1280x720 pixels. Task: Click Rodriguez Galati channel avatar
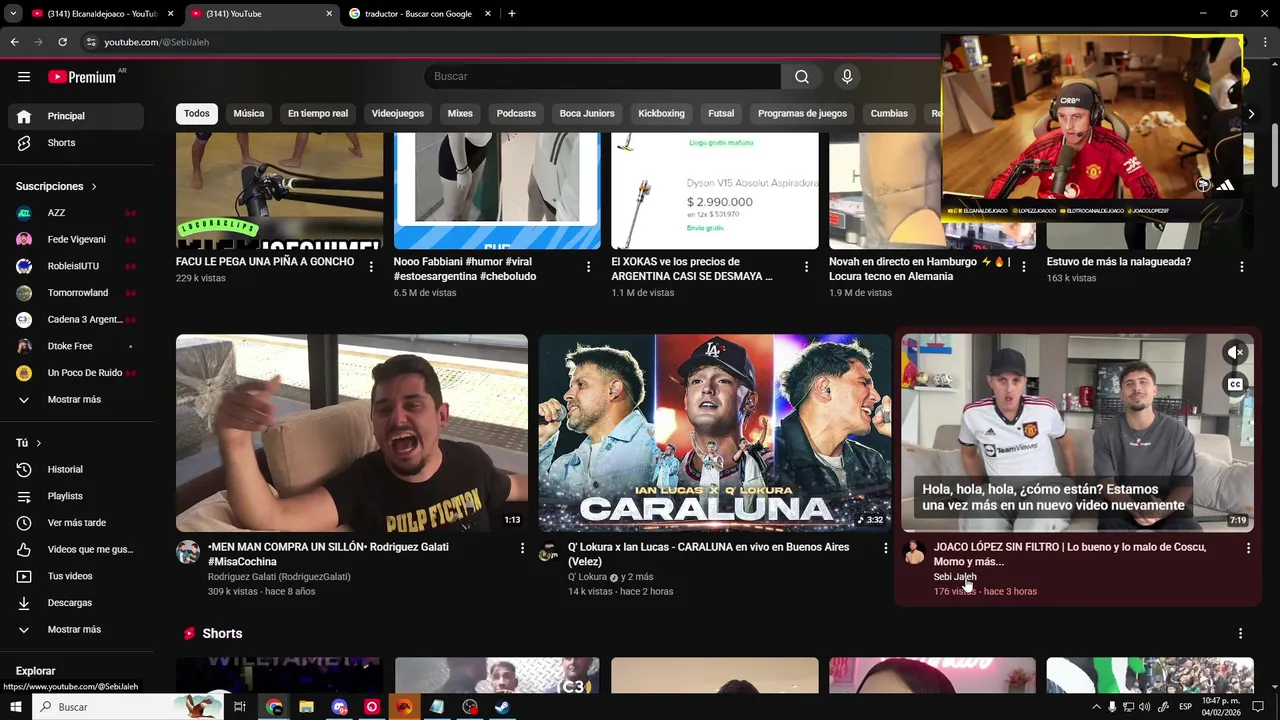tap(188, 552)
